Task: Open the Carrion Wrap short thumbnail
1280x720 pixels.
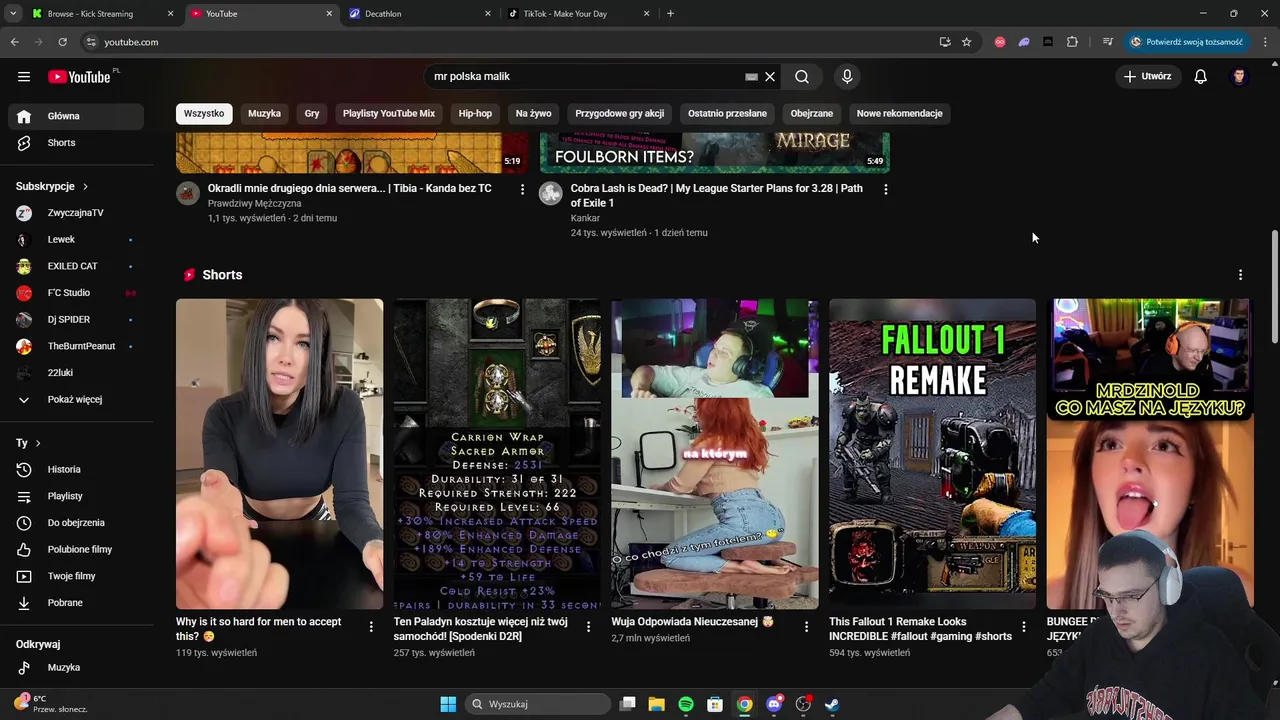Action: point(497,454)
